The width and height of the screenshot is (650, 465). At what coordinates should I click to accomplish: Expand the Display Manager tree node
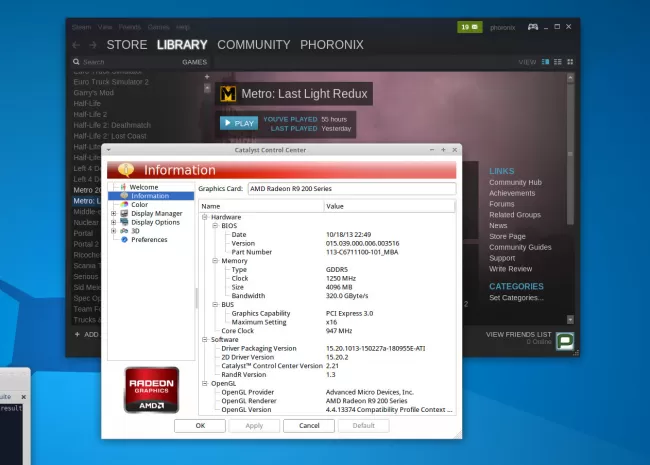click(x=114, y=213)
